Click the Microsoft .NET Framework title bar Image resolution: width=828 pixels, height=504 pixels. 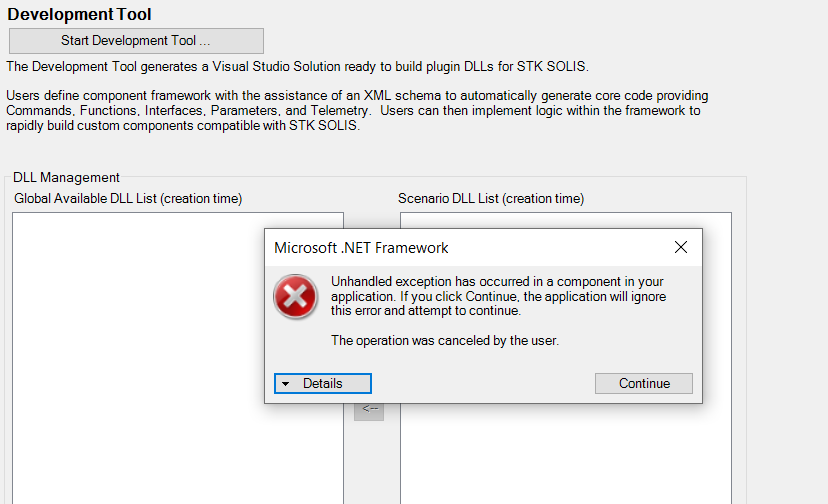coord(450,247)
